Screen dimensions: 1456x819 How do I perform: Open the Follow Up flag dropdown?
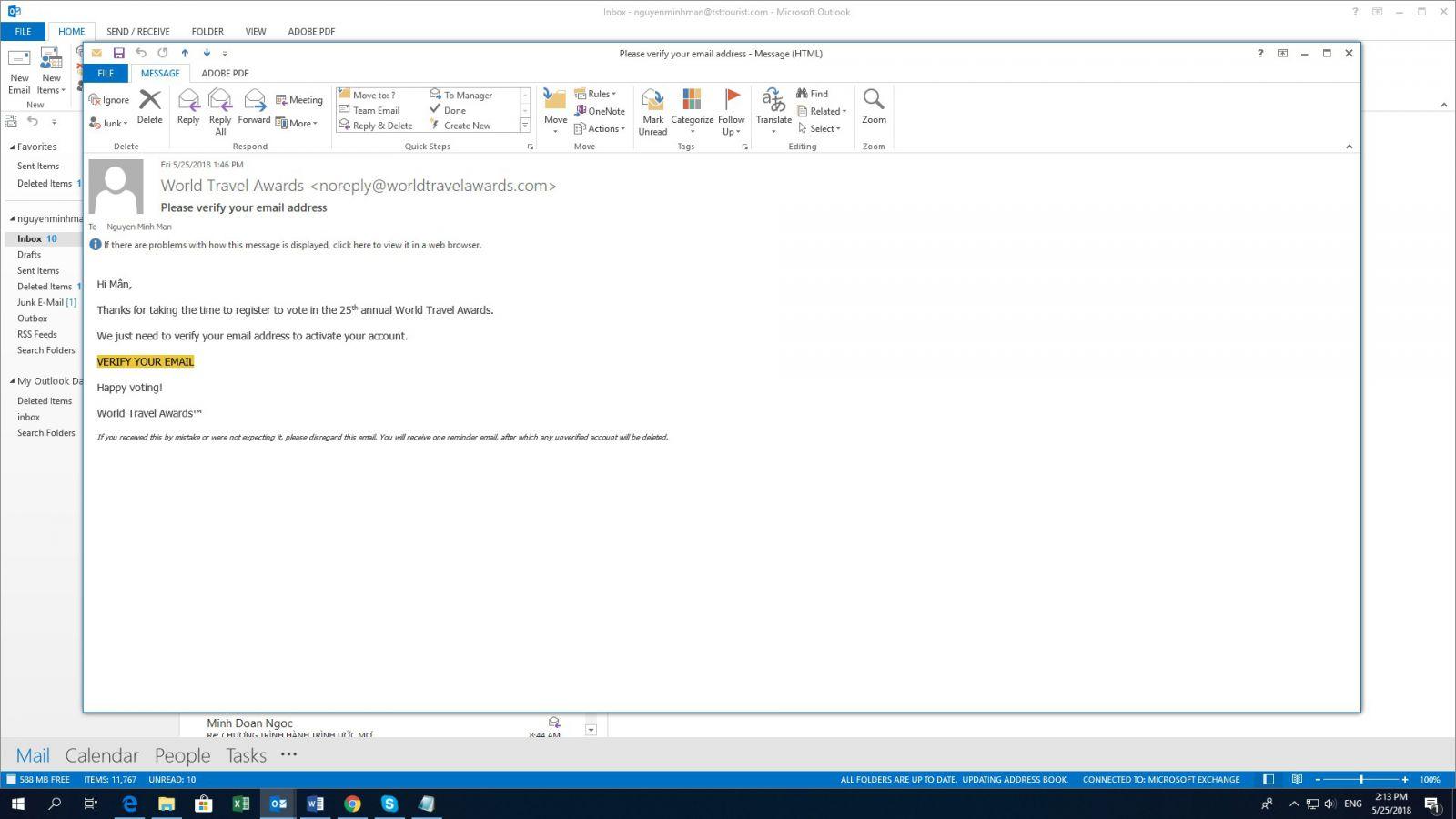(x=732, y=111)
